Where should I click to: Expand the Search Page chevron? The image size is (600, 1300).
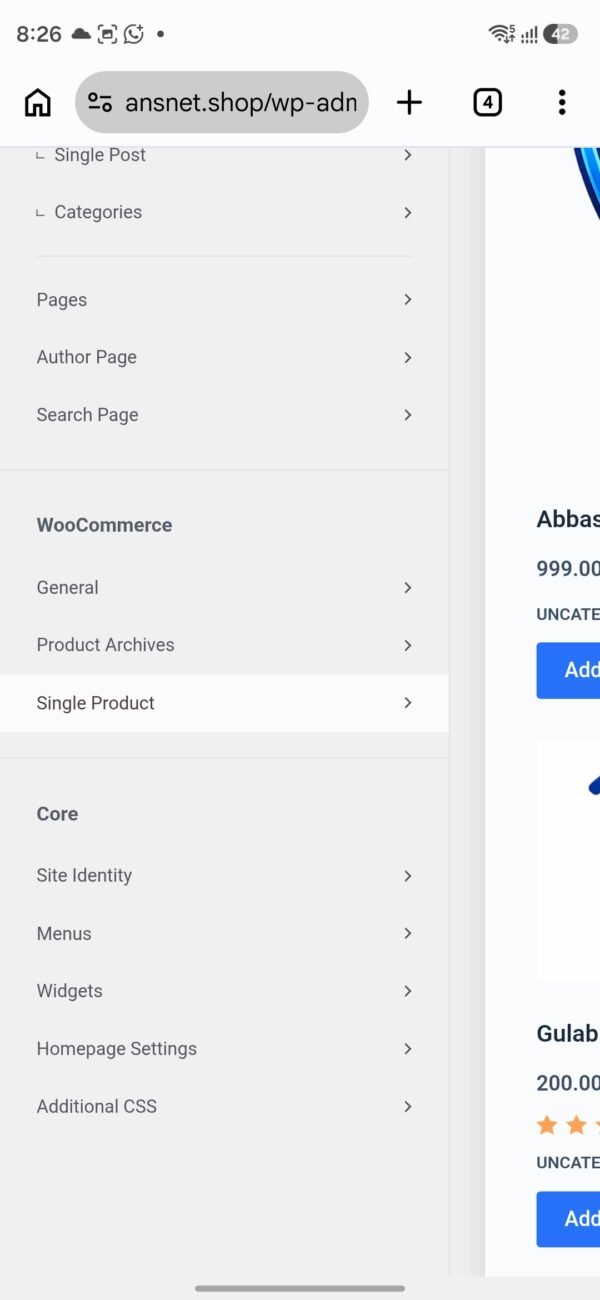(408, 414)
